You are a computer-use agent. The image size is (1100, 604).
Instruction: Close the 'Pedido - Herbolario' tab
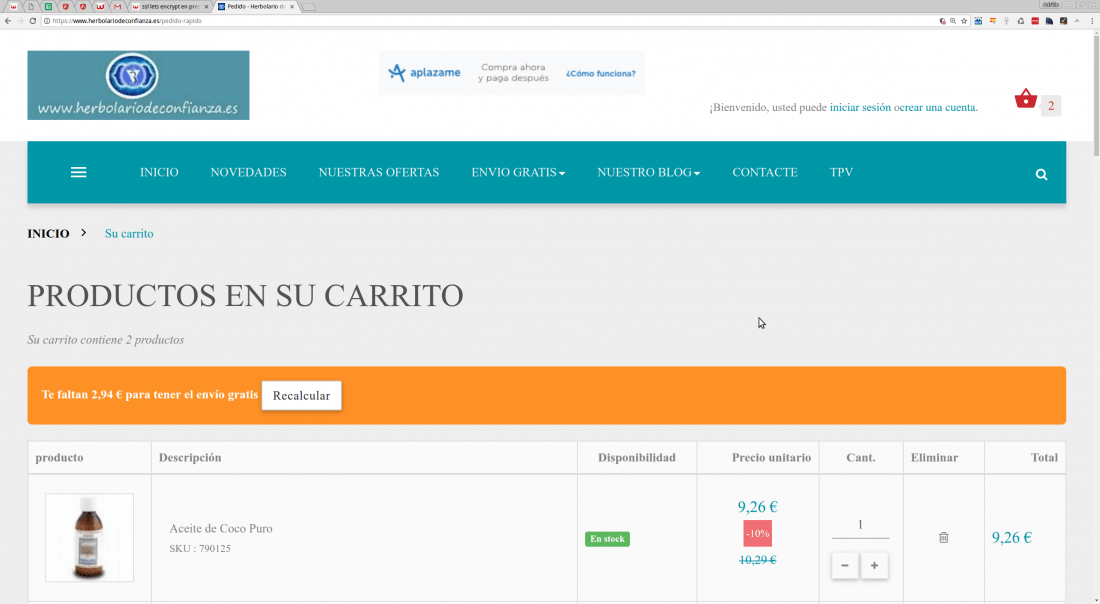[x=292, y=6]
